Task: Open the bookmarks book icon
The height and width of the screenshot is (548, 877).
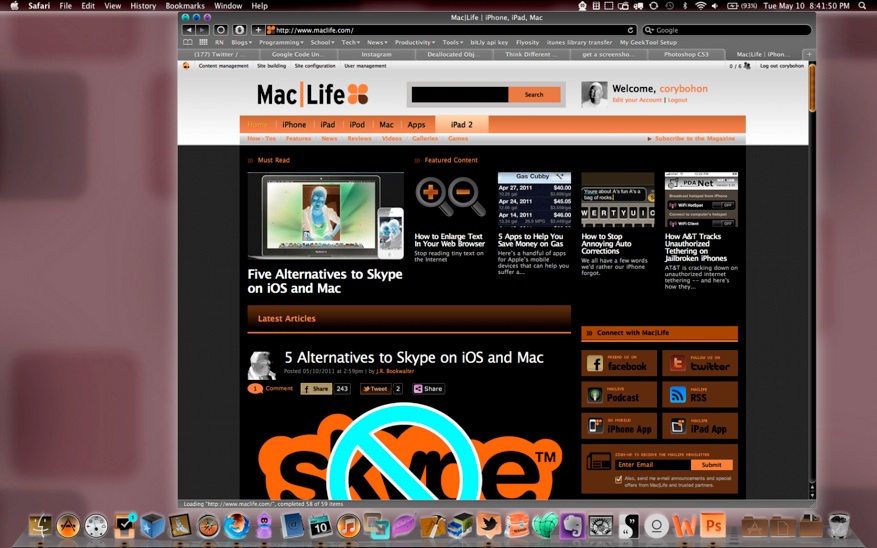Action: tap(188, 42)
